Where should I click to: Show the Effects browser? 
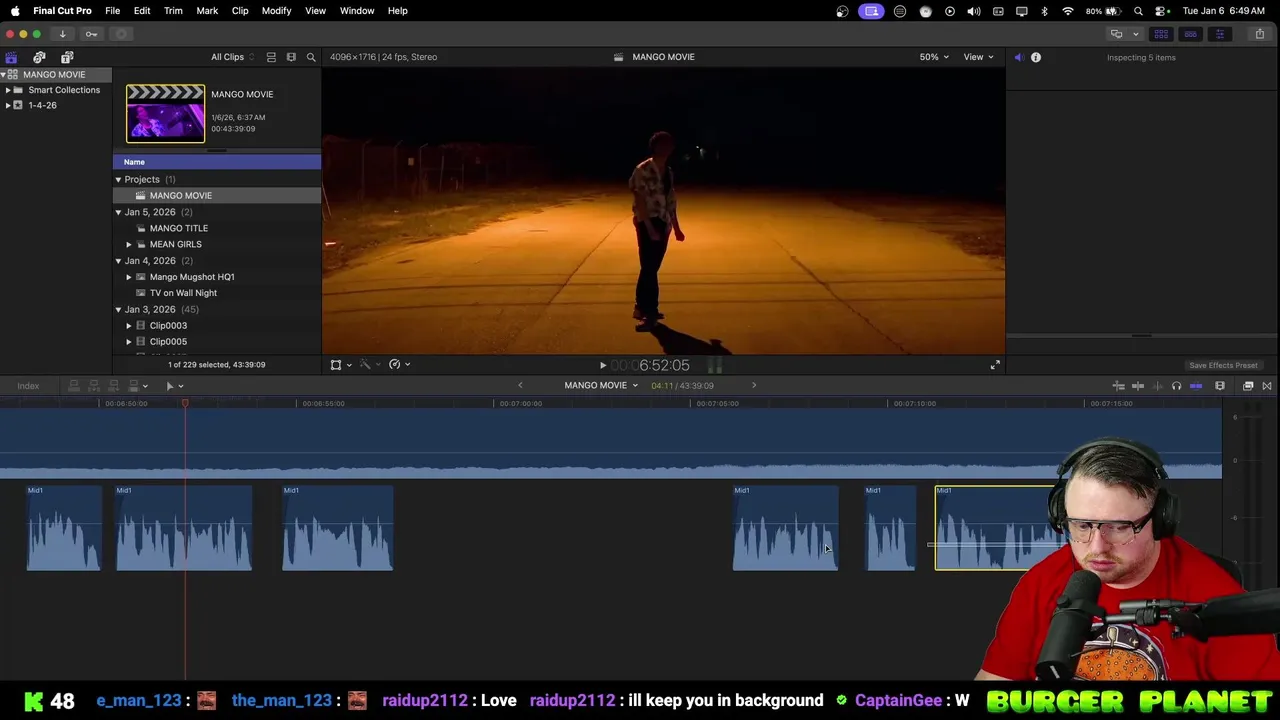click(x=1248, y=386)
